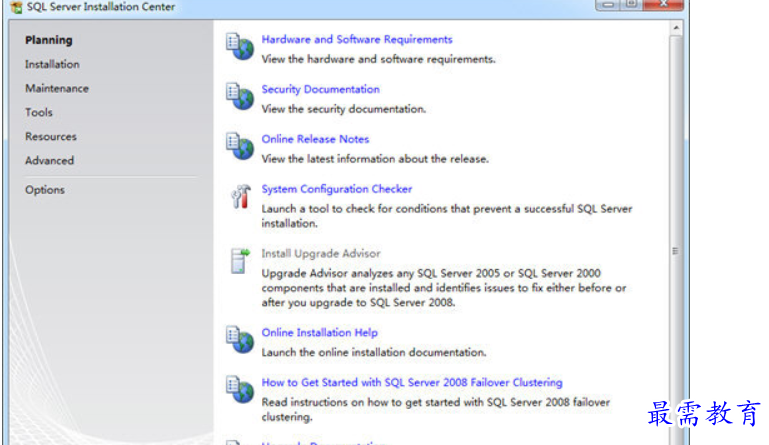Click the Hardware and Software Requirements globe icon
Viewport: 769px width, 445px height.
[x=240, y=46]
